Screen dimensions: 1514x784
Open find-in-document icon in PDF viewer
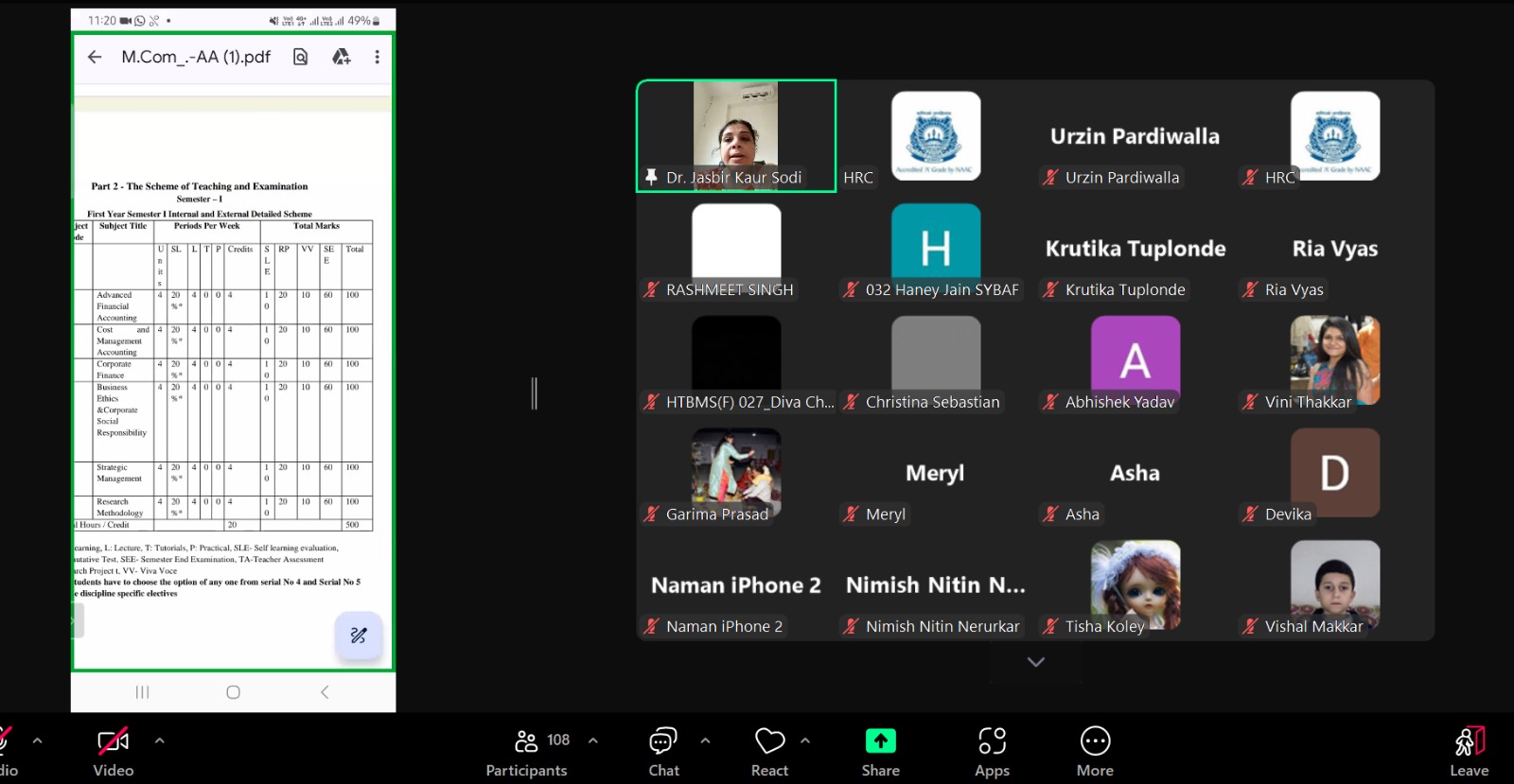pyautogui.click(x=300, y=57)
